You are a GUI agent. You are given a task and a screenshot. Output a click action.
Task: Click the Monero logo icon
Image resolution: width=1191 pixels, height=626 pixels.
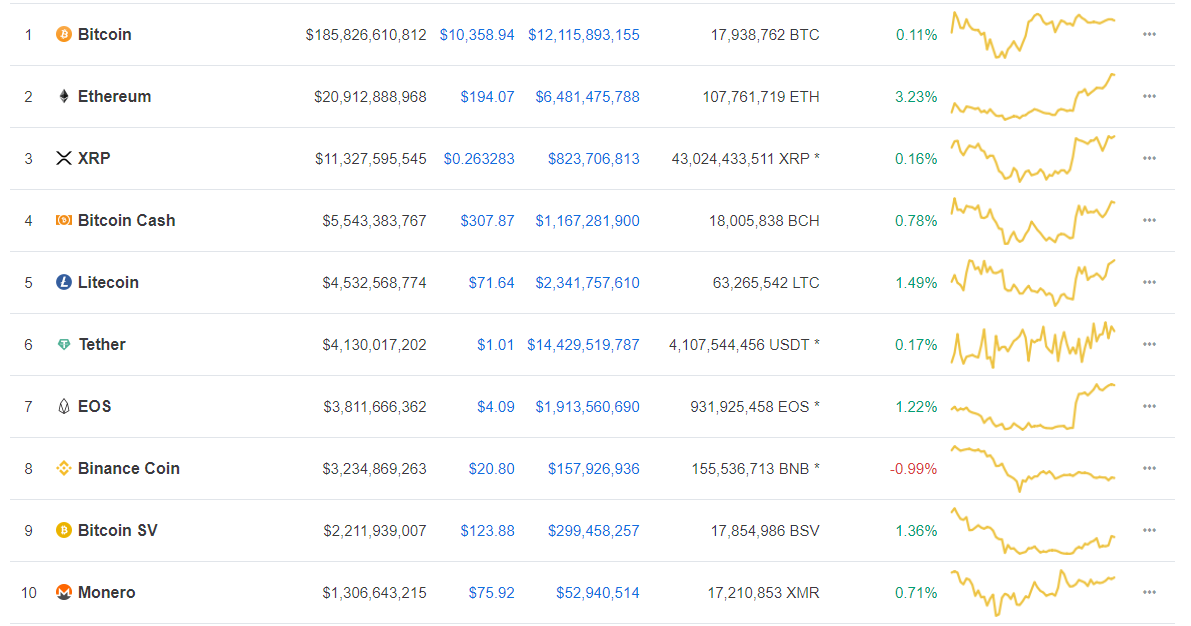tap(64, 593)
